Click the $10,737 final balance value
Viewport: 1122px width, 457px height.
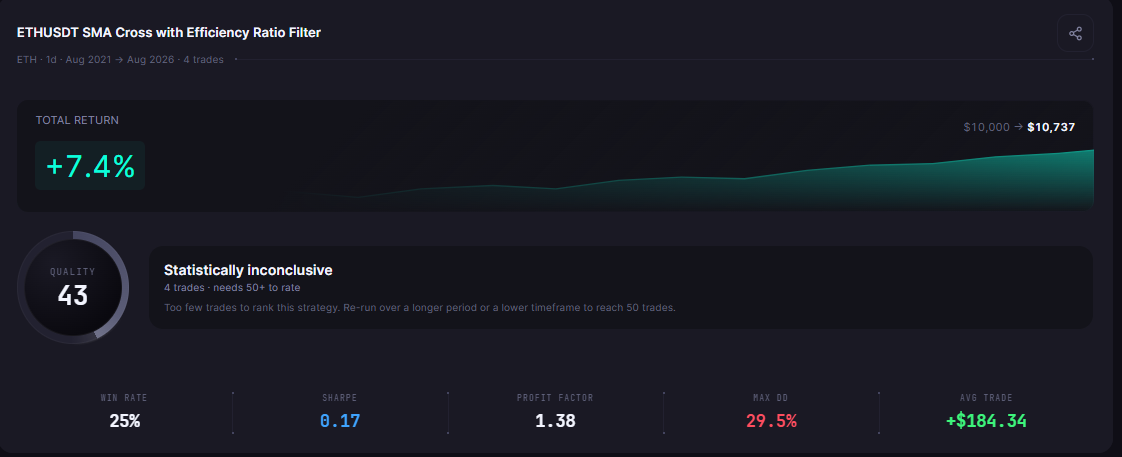pos(1051,127)
